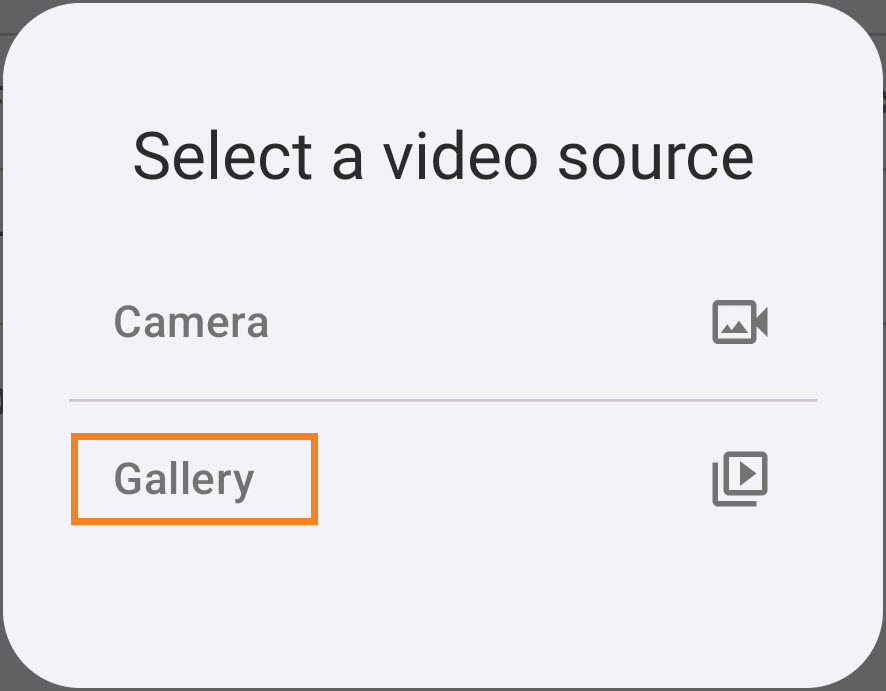Click the play triangle inside gallery icon
Screen dimensions: 886x691
(748, 473)
